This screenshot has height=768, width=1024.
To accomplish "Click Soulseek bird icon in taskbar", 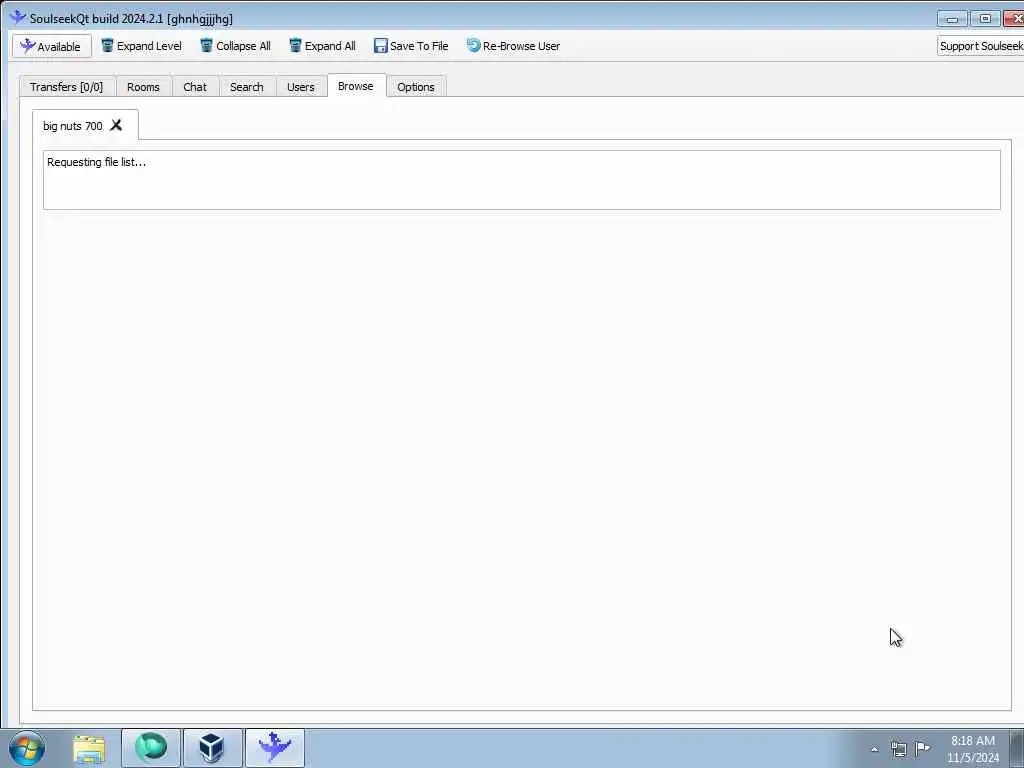I will [x=275, y=748].
